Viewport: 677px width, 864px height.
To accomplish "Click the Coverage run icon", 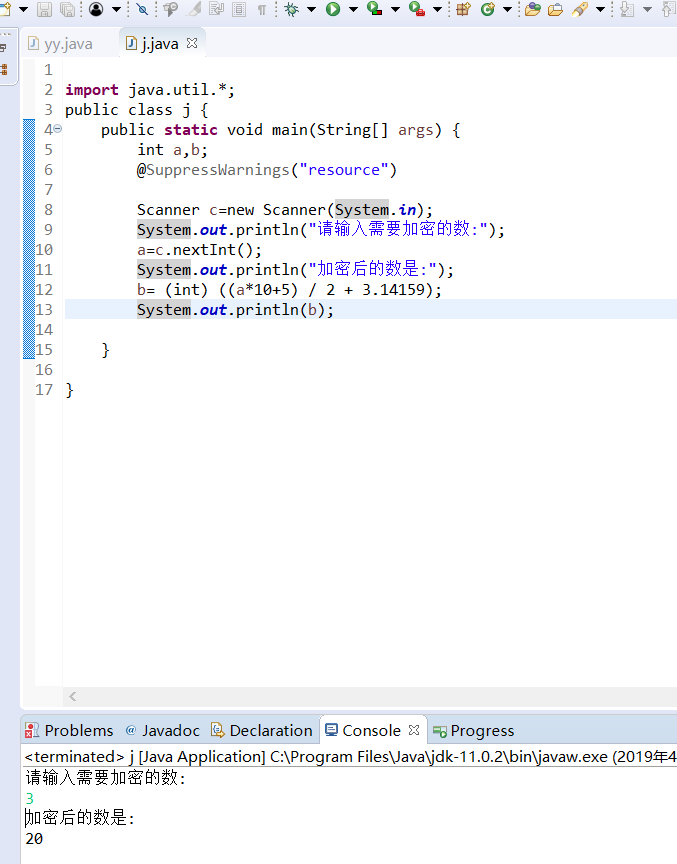I will 375,9.
